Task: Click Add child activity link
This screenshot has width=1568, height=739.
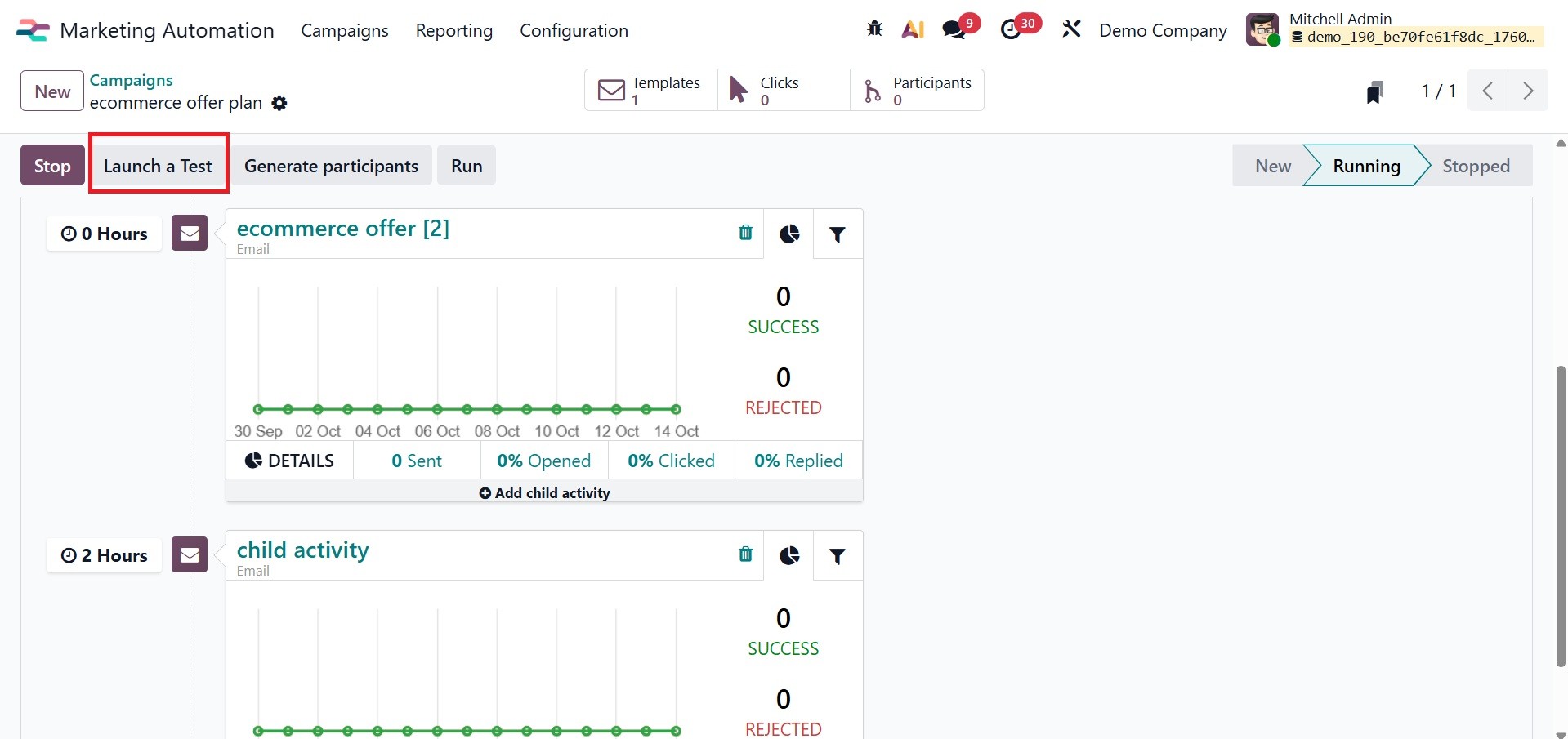Action: (x=544, y=493)
